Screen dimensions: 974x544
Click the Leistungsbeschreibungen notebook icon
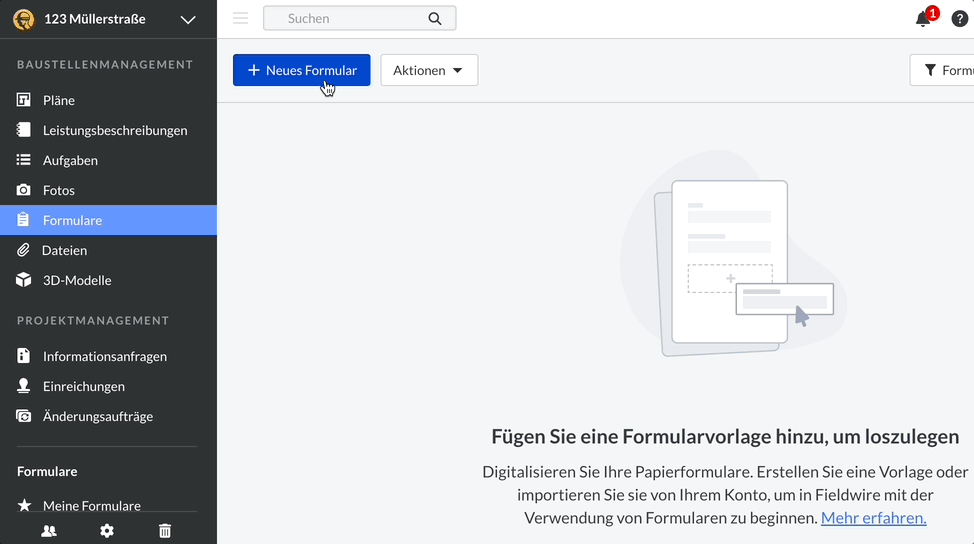(x=24, y=129)
